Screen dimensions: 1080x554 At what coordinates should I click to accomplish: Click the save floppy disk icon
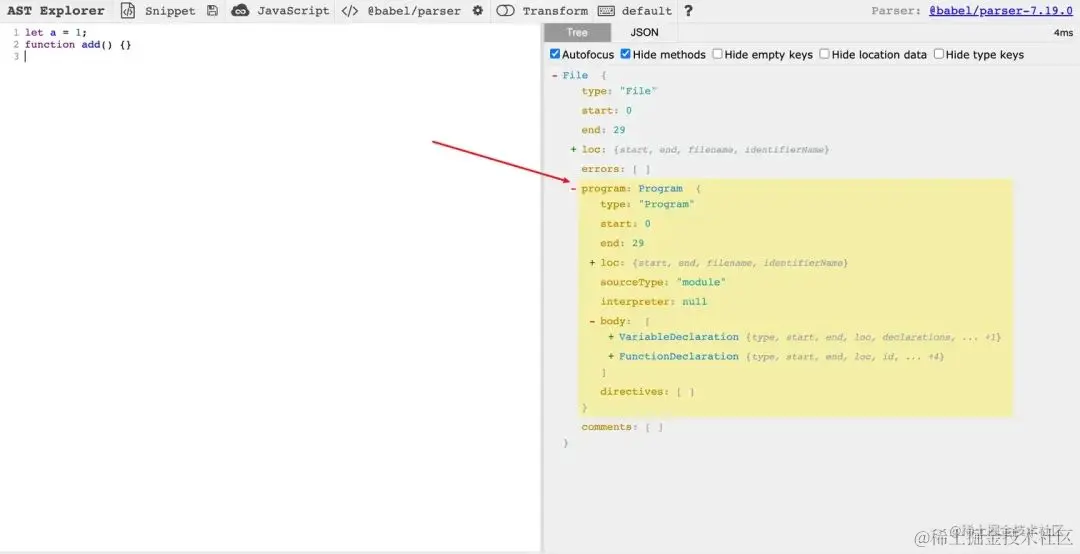click(212, 11)
